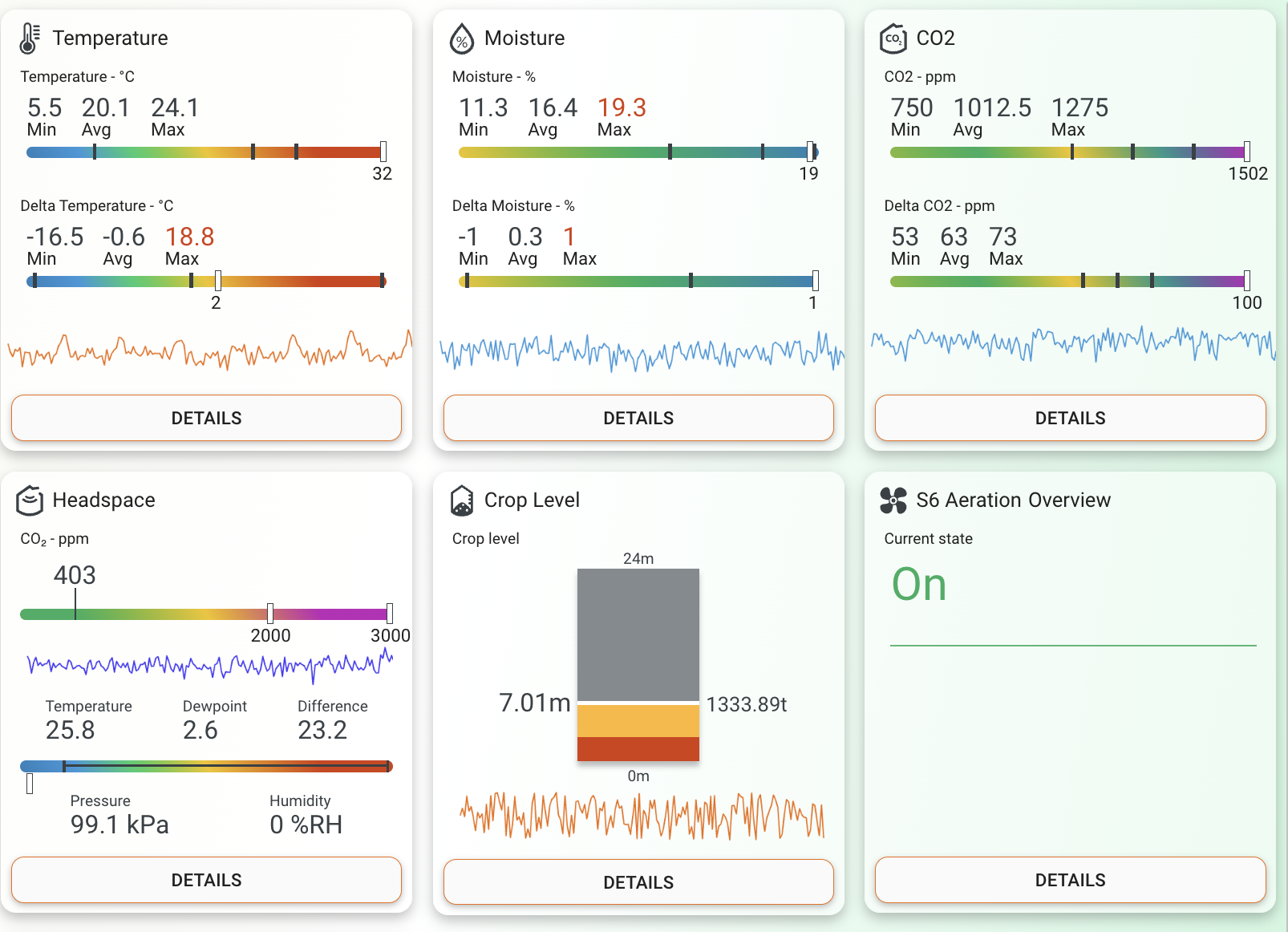Toggle the aeration state labeled On
This screenshot has height=932, width=1288.
click(919, 585)
